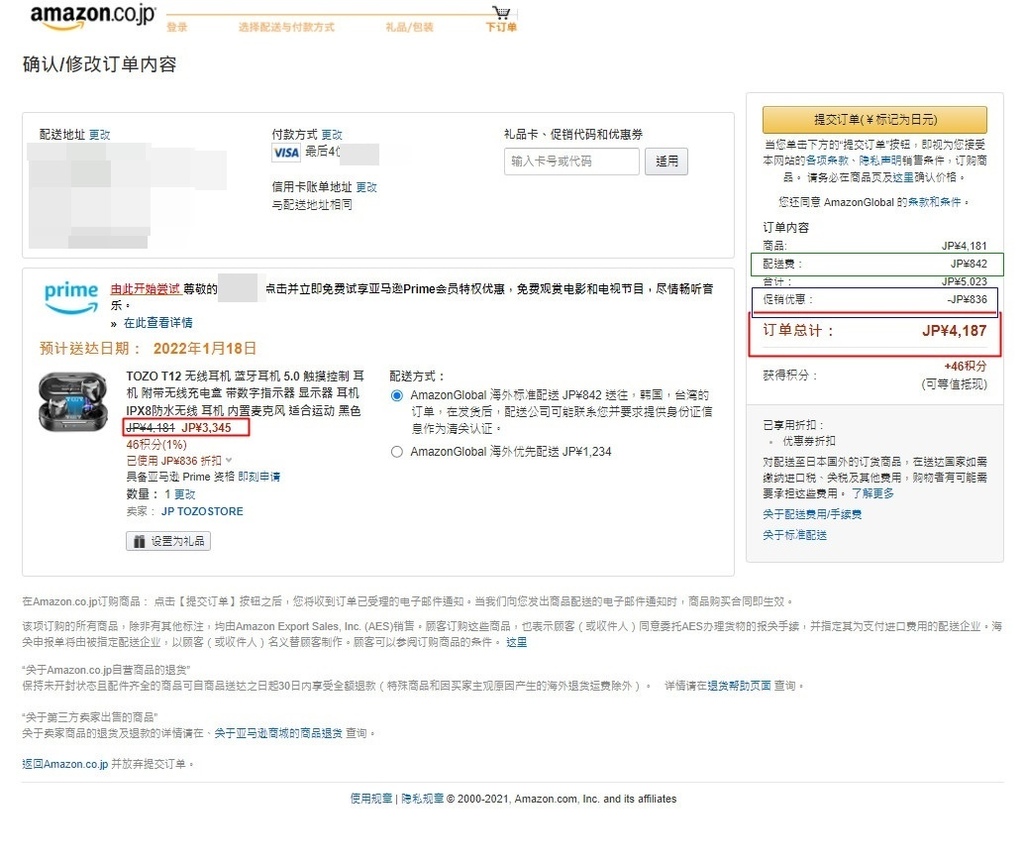Click the 下订单 step label
The height and width of the screenshot is (862, 1024).
click(x=501, y=27)
